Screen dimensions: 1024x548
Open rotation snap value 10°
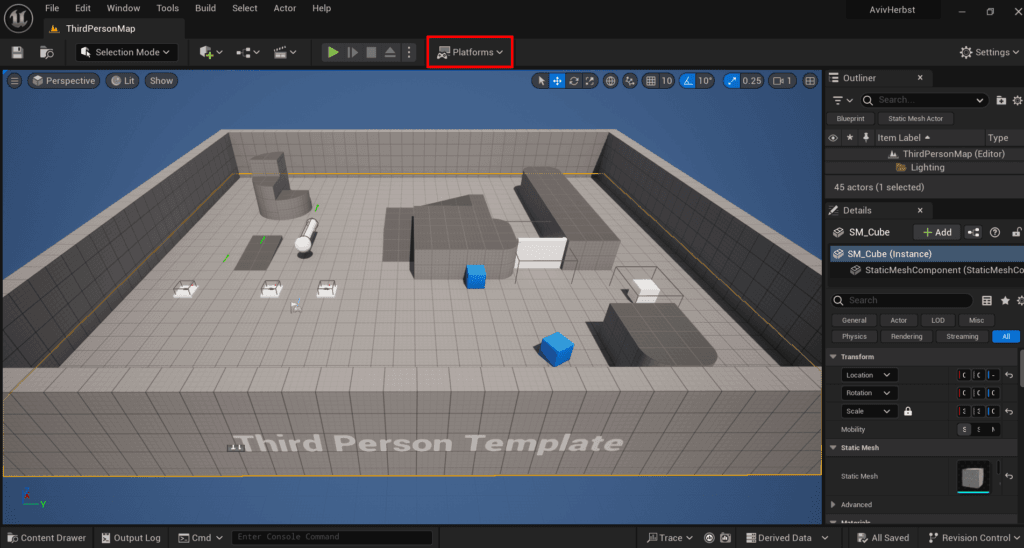click(705, 81)
